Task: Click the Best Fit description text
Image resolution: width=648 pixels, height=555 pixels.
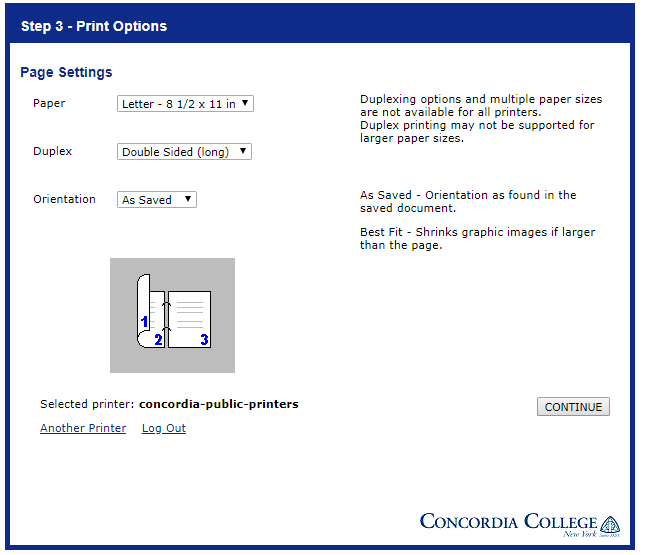Action: click(x=477, y=238)
